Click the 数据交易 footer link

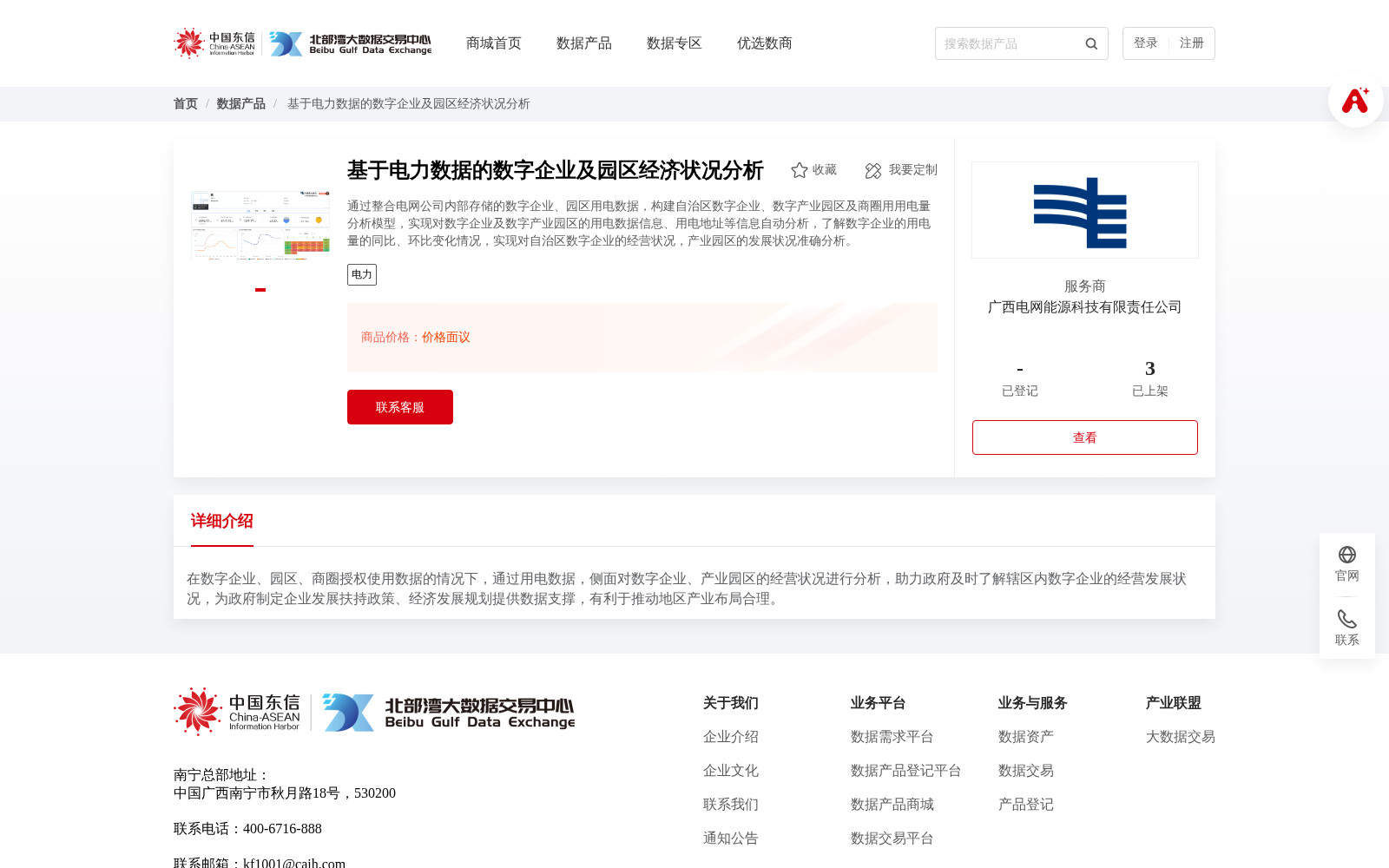coord(1026,771)
